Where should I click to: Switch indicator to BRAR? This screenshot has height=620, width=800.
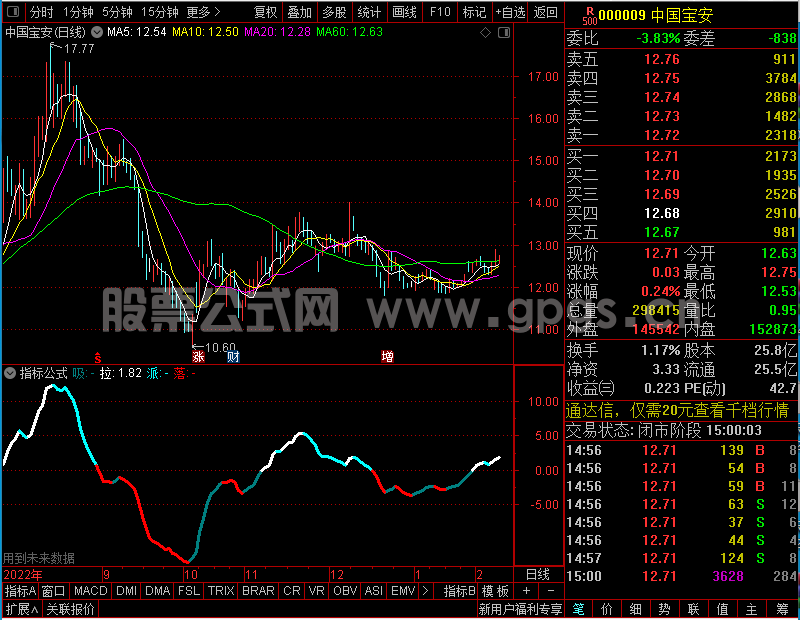pos(258,591)
